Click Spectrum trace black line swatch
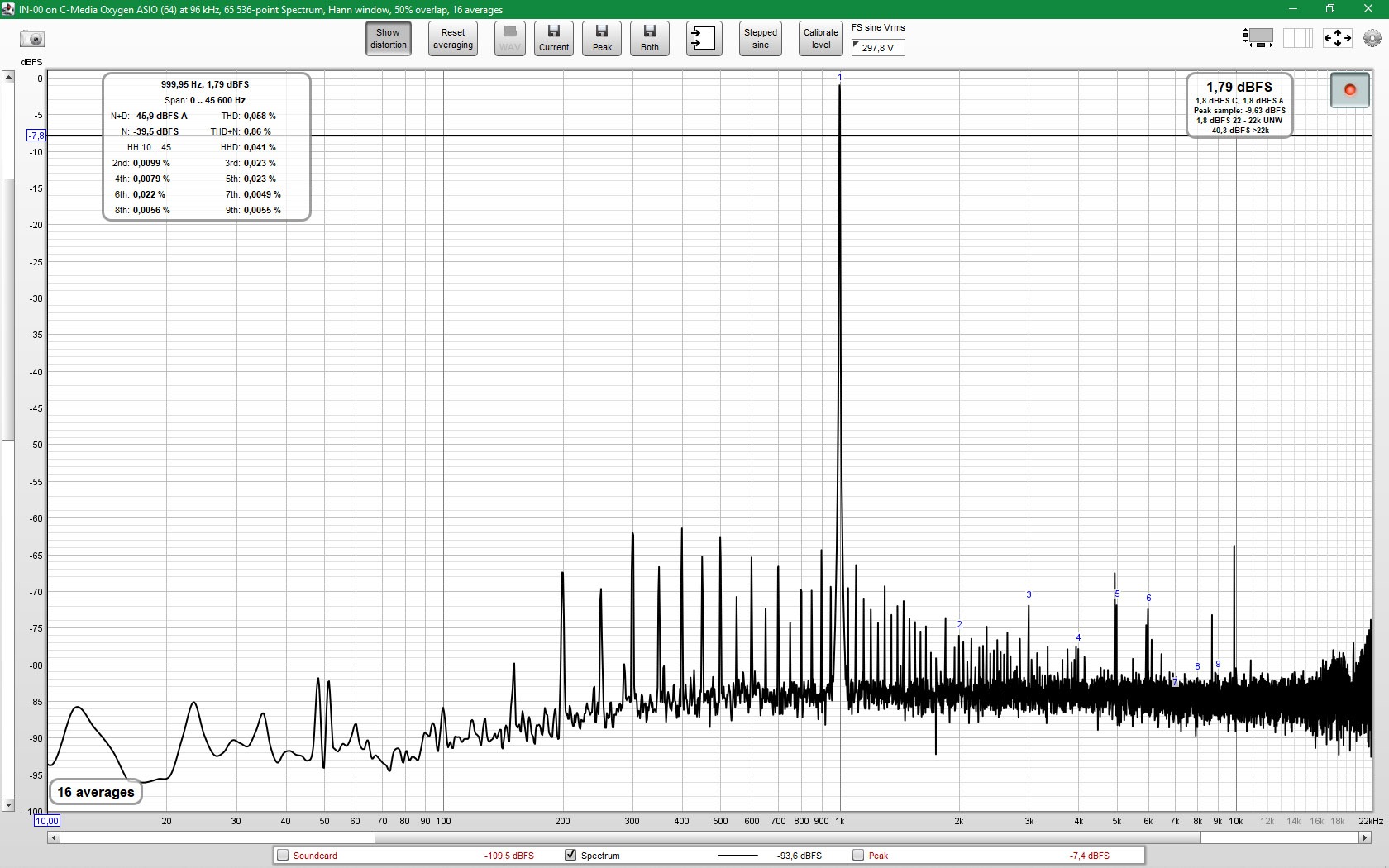Screen dimensions: 1389x868 (x=737, y=856)
